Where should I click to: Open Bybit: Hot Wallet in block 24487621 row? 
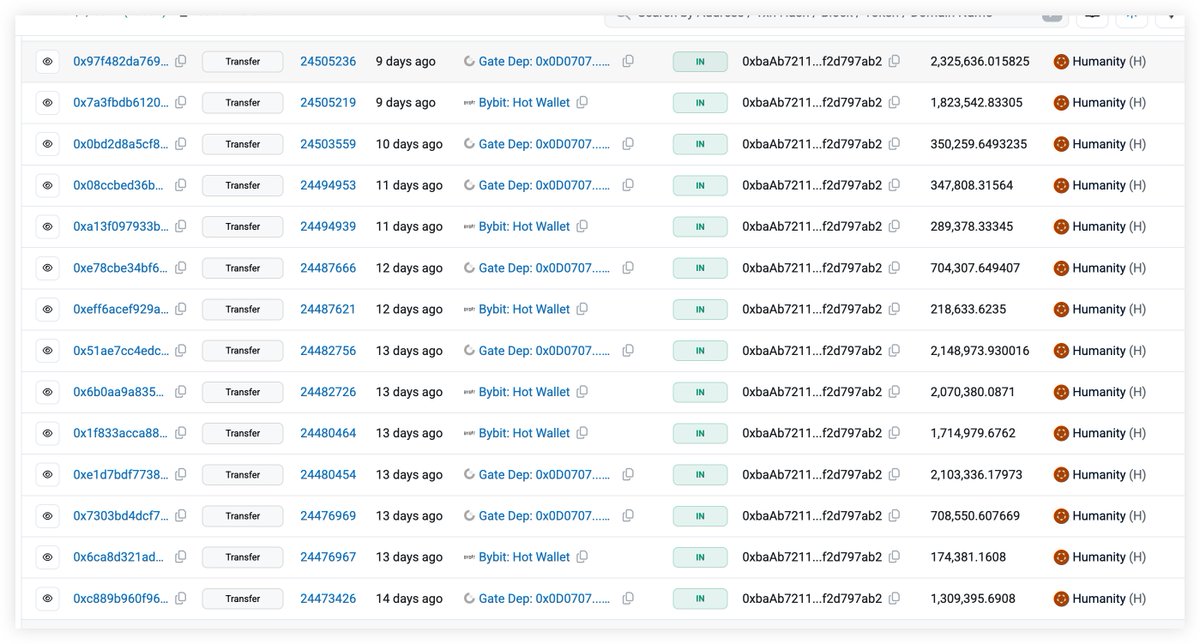pos(524,309)
